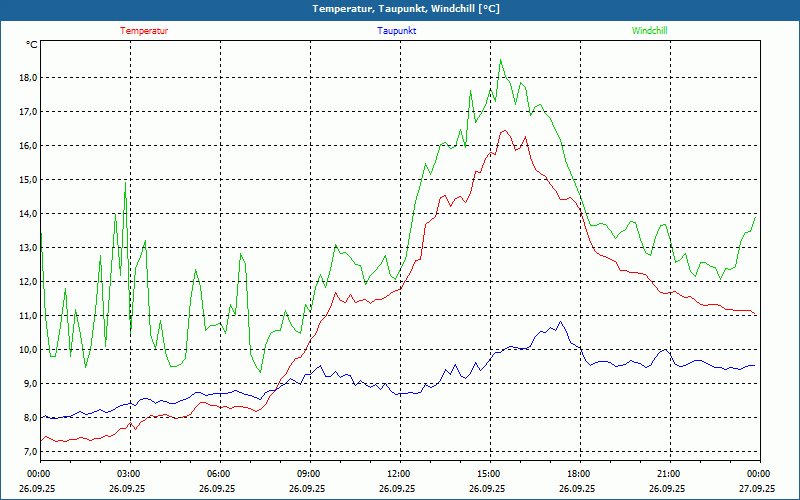Select the 18:00 time axis label
This screenshot has width=800, height=500.
pos(579,474)
